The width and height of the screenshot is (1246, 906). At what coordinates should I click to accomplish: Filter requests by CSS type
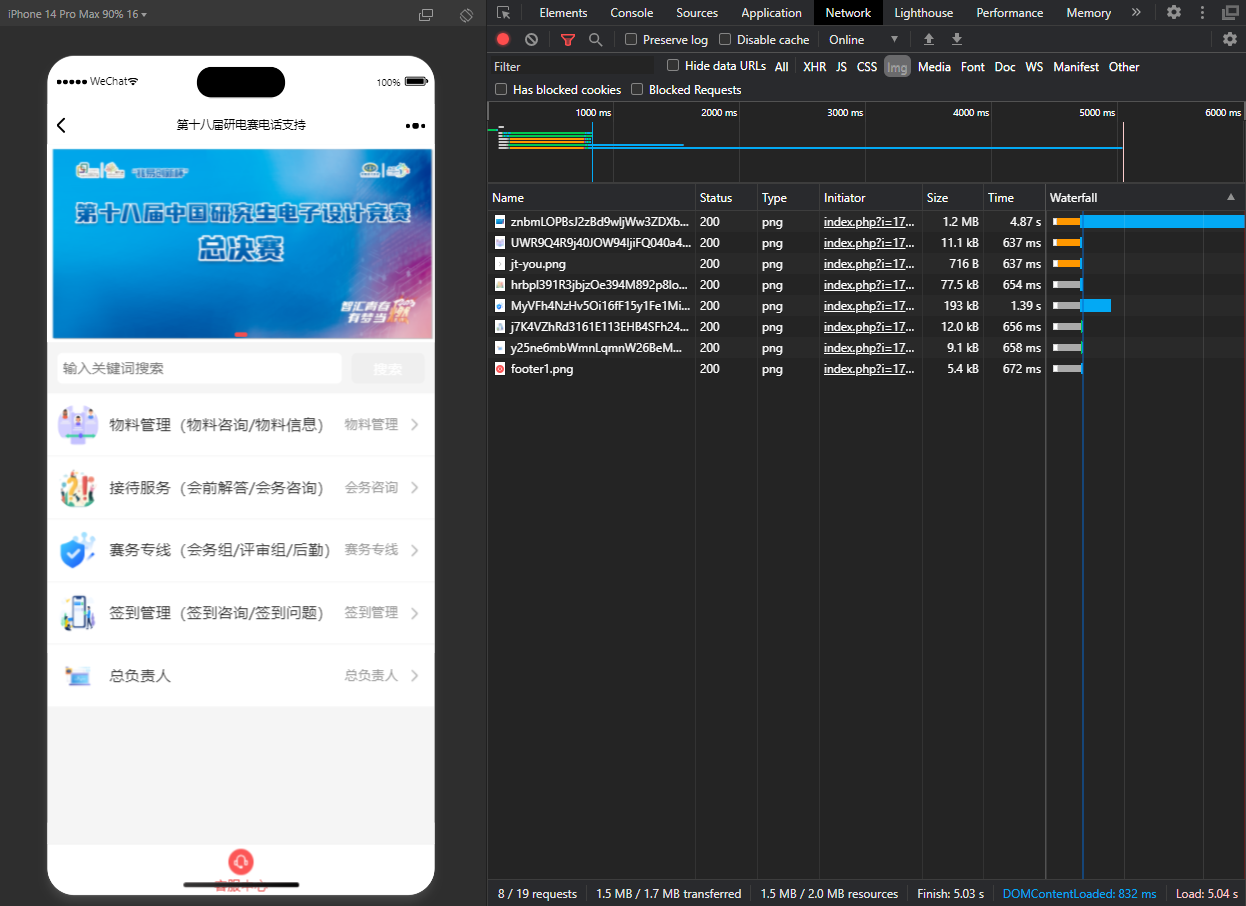867,67
